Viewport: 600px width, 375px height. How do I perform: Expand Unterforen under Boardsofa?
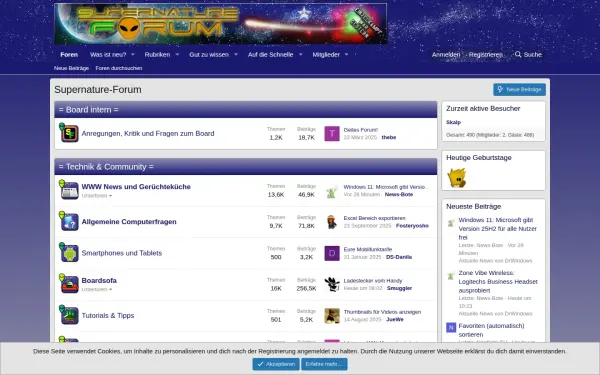97,290
